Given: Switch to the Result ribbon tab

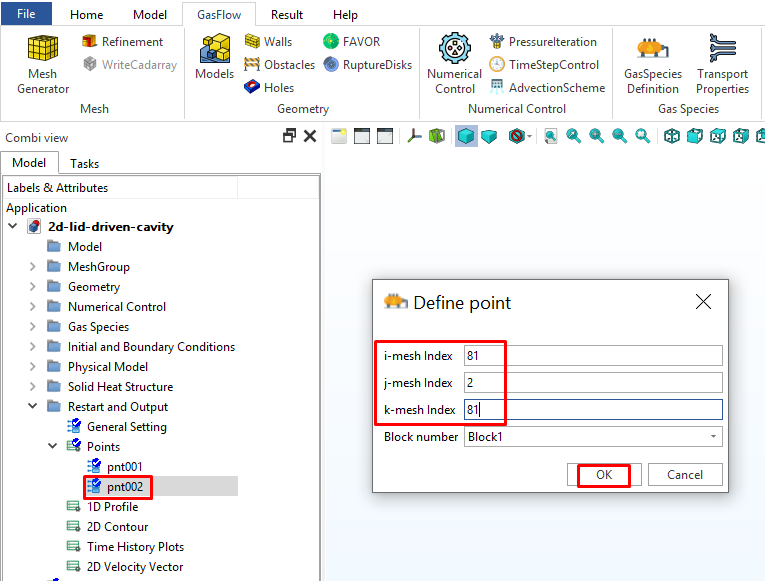Looking at the screenshot, I should [287, 15].
